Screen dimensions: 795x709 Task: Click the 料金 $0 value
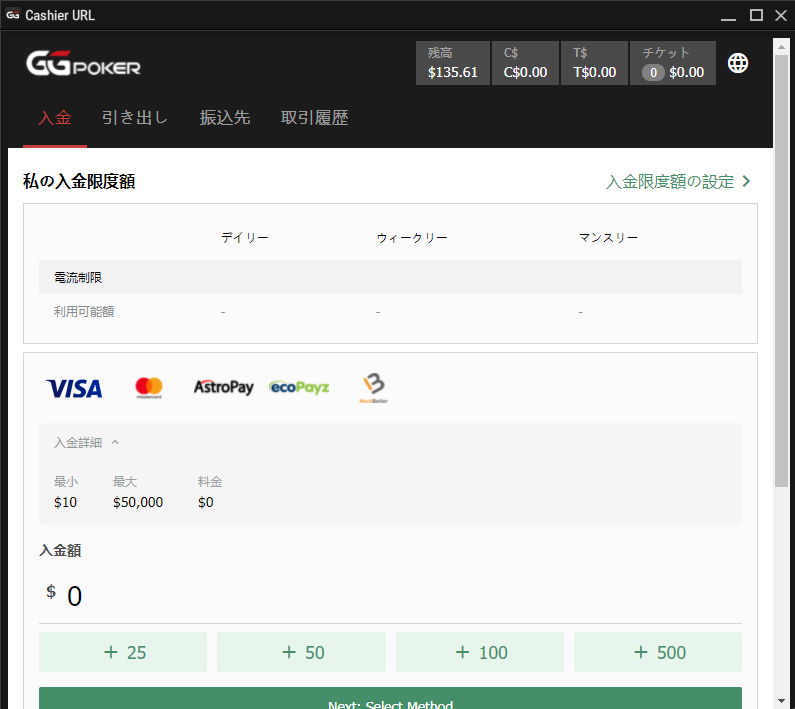pos(205,502)
